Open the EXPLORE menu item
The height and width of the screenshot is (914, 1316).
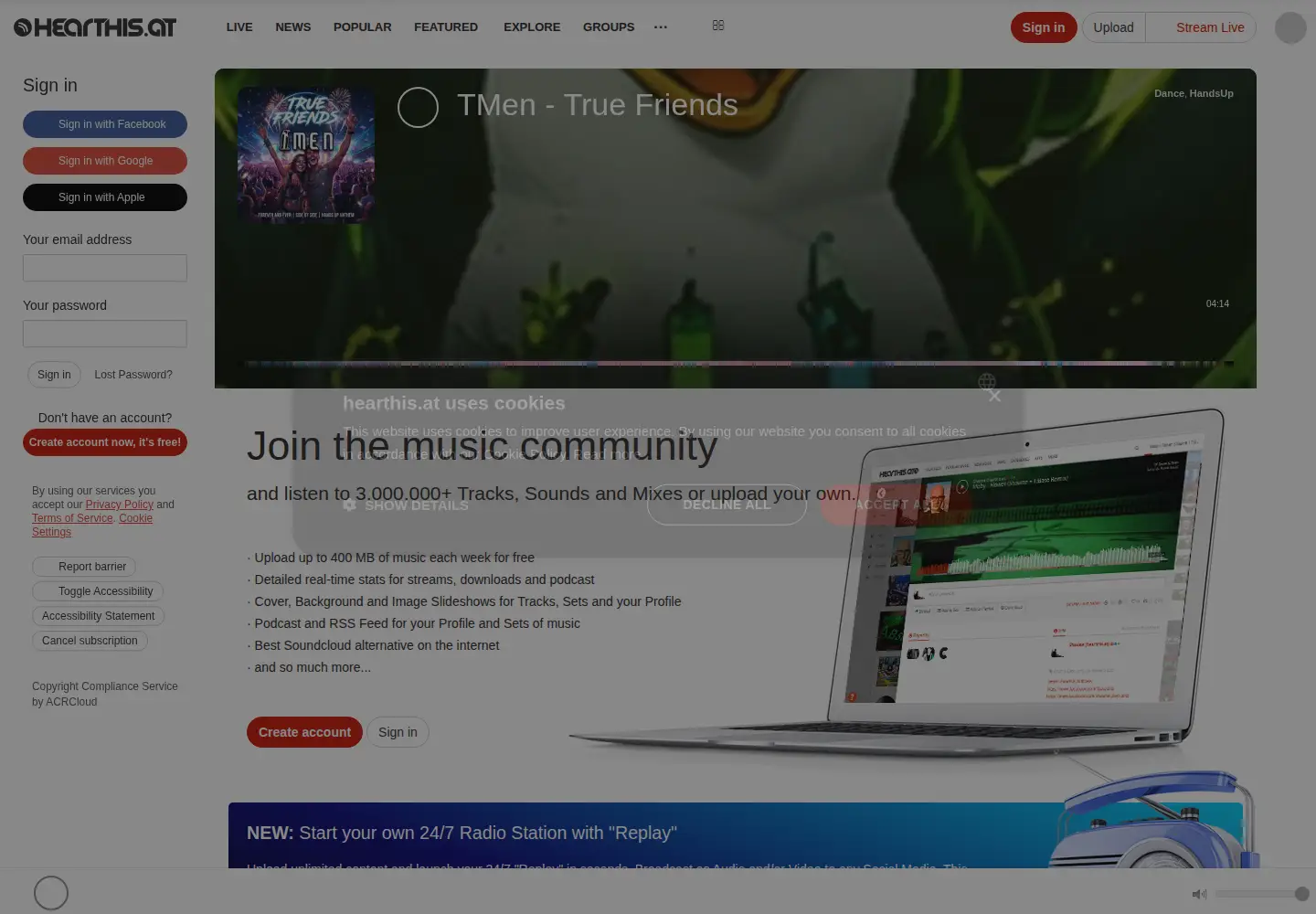tap(532, 27)
